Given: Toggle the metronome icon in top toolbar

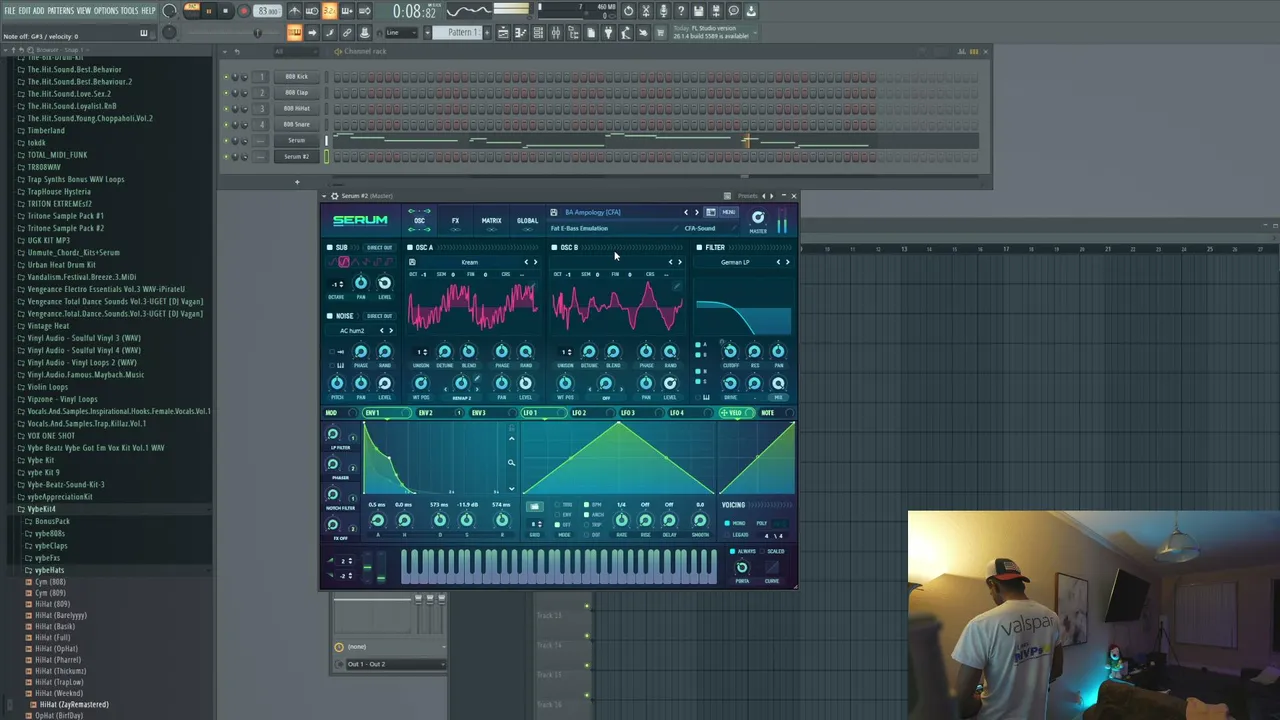Looking at the screenshot, I should pos(294,11).
